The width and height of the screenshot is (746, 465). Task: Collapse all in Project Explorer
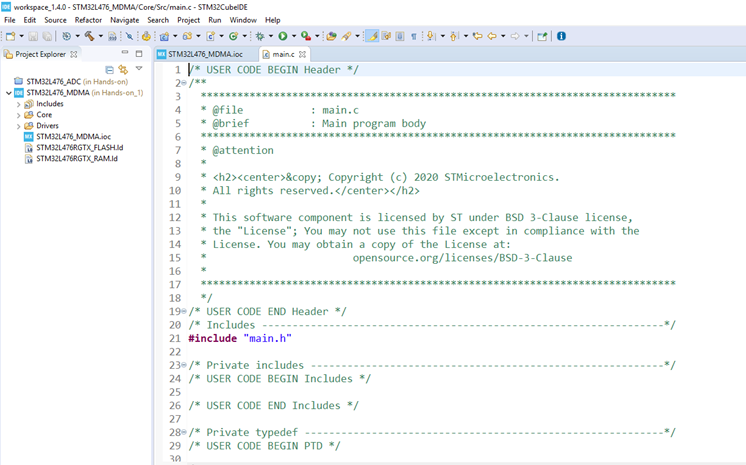(x=109, y=69)
